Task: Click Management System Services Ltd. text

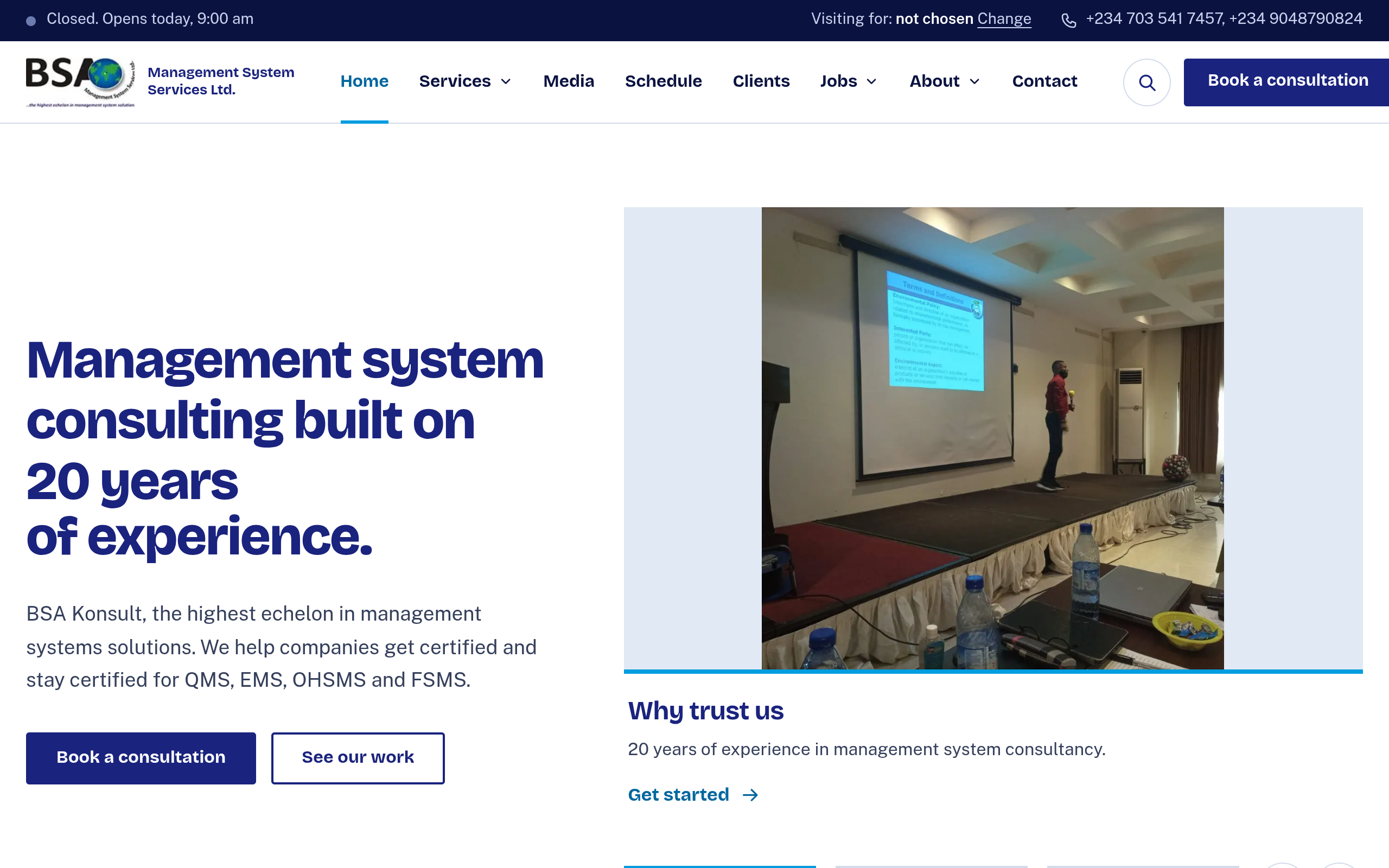Action: coord(221,81)
